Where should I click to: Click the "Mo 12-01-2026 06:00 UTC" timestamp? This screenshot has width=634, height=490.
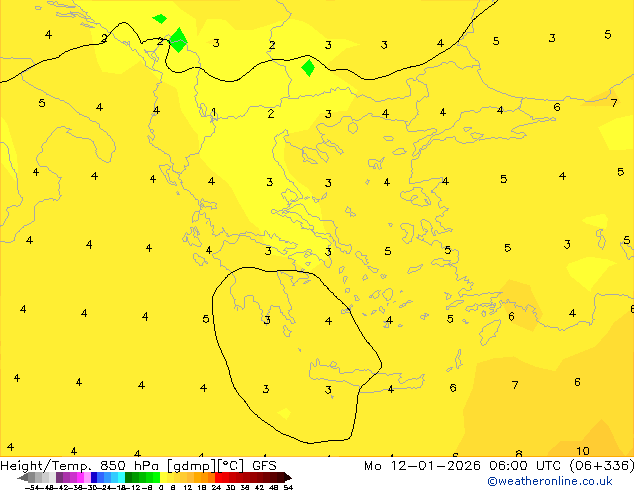pyautogui.click(x=463, y=466)
